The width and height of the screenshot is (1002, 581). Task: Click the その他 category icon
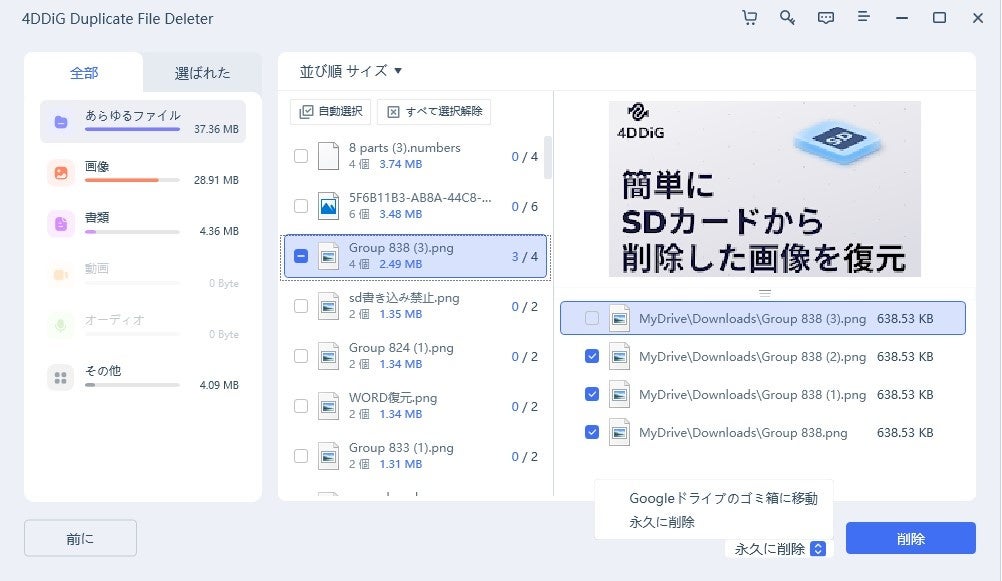(61, 378)
